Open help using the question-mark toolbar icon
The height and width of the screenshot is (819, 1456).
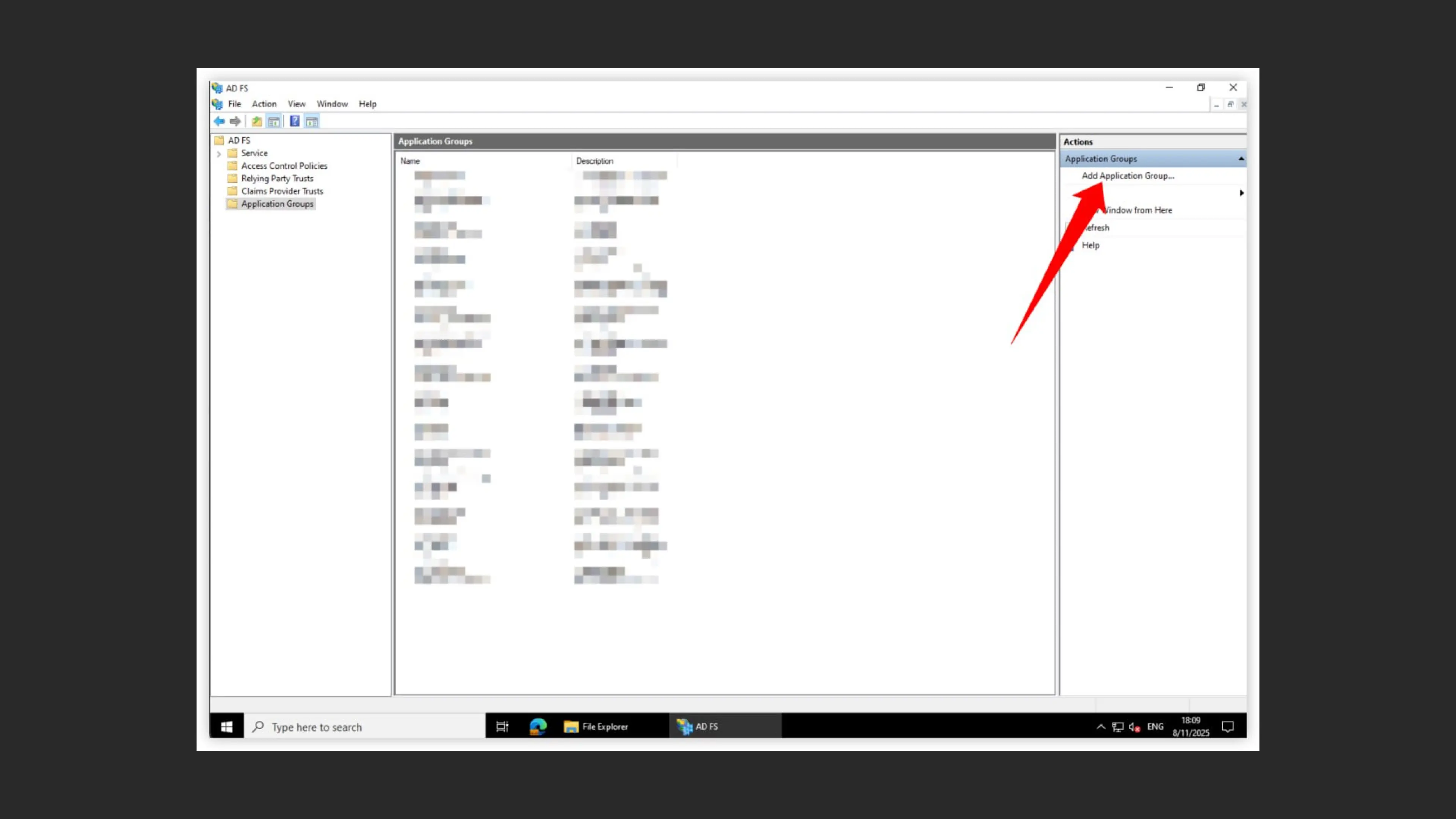tap(295, 121)
